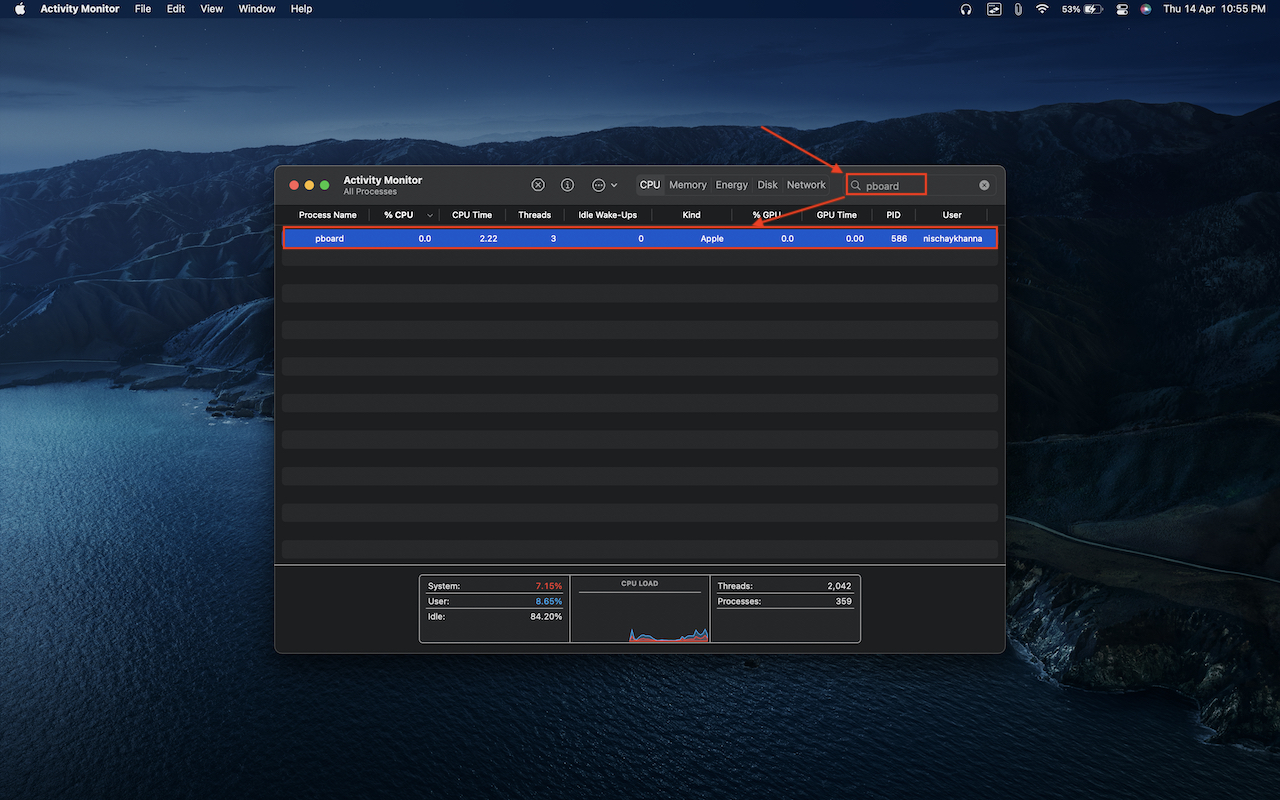Open process info with the i button

click(568, 185)
